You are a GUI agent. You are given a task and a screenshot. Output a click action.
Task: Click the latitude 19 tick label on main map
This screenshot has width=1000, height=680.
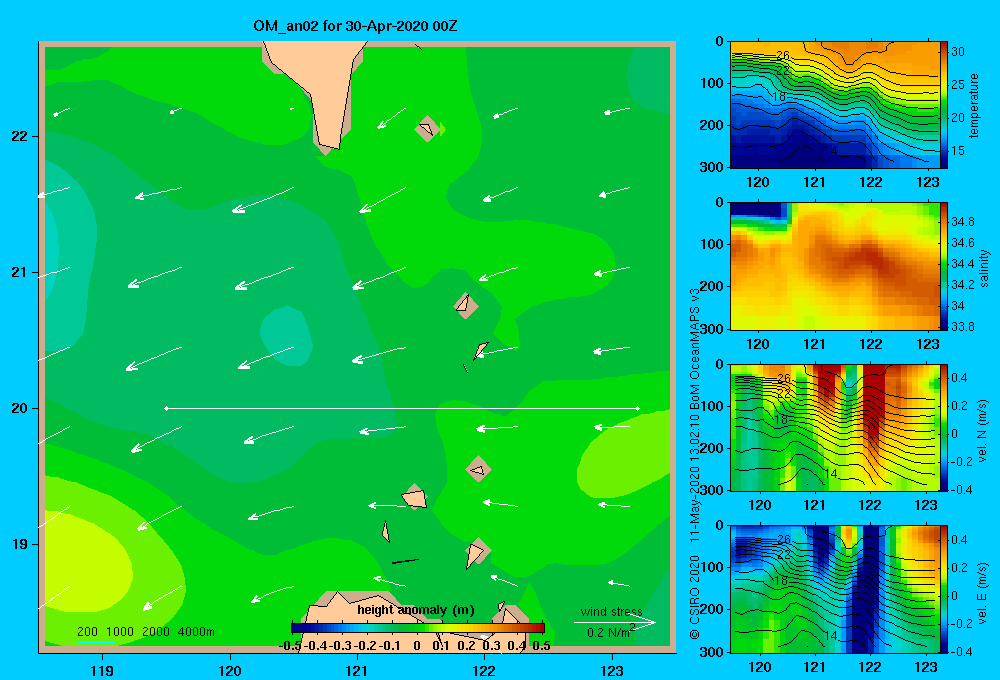click(20, 544)
